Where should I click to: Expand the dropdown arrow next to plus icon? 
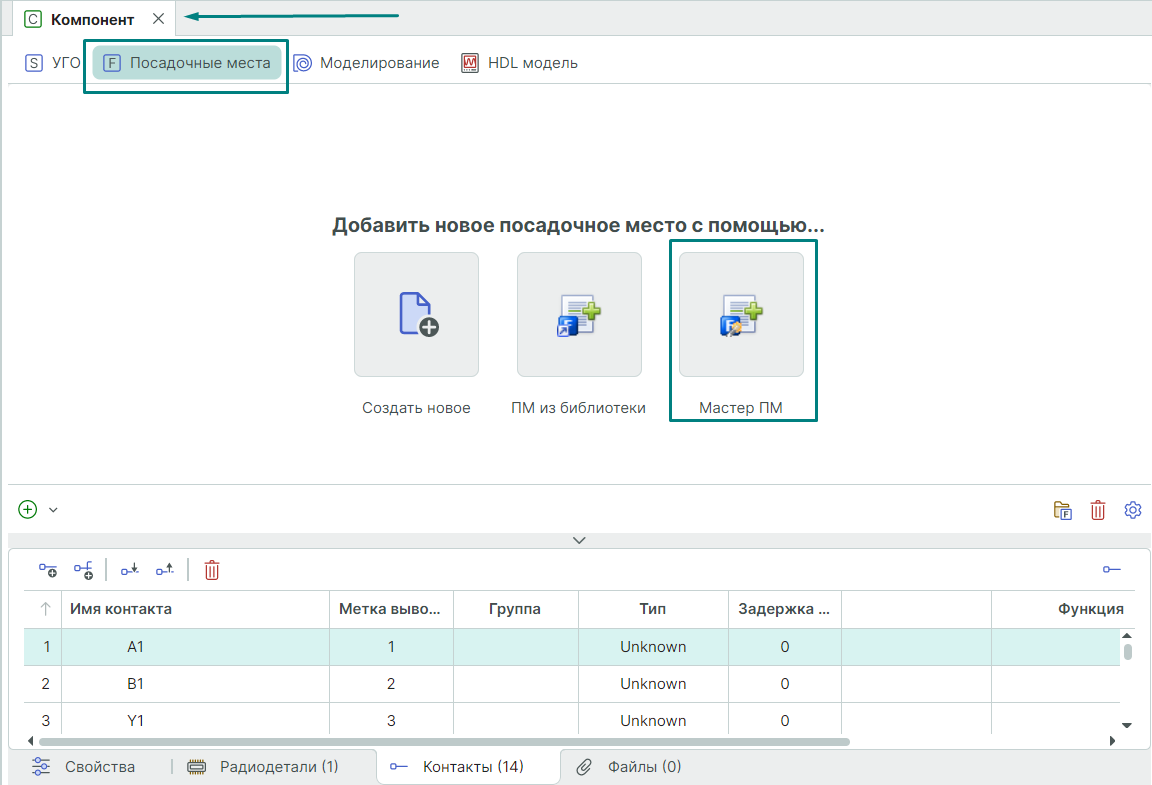(x=54, y=510)
